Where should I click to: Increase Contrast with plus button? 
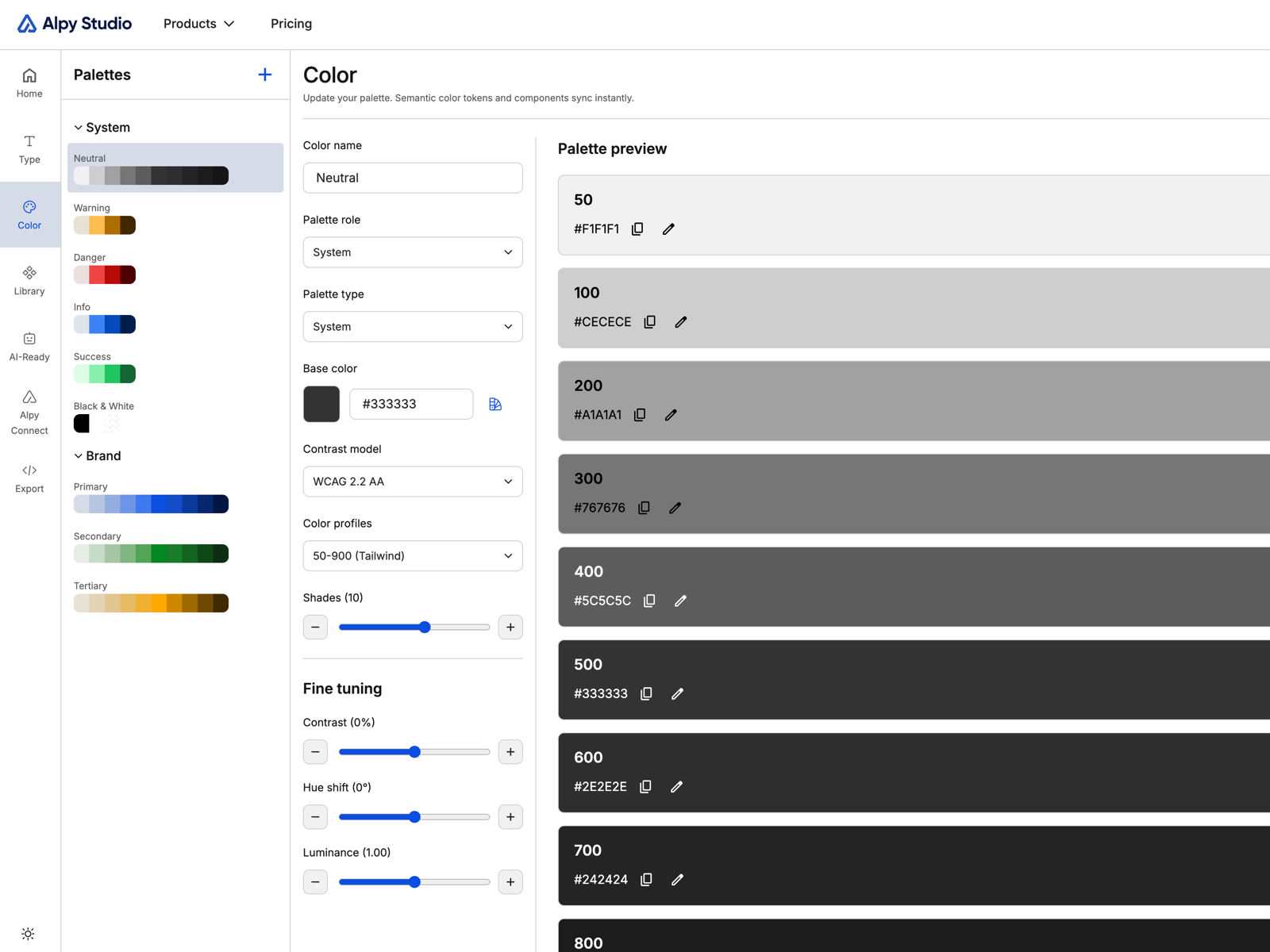[510, 751]
